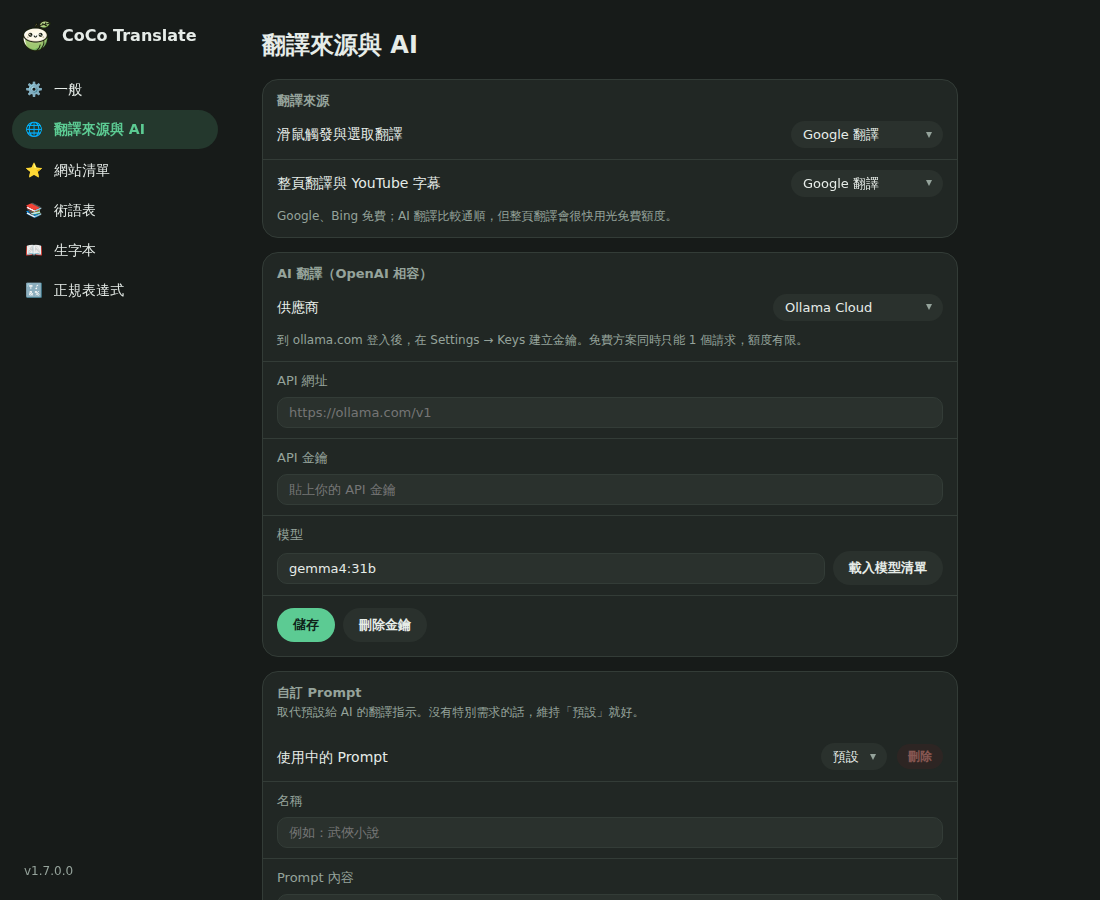Open the 正規表達式 section

click(115, 290)
